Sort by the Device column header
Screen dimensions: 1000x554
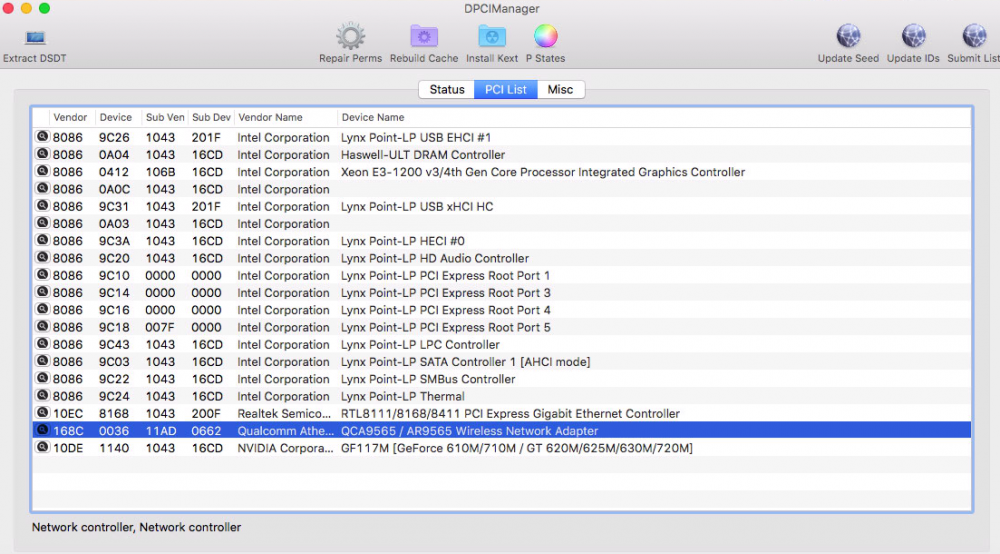[x=115, y=117]
